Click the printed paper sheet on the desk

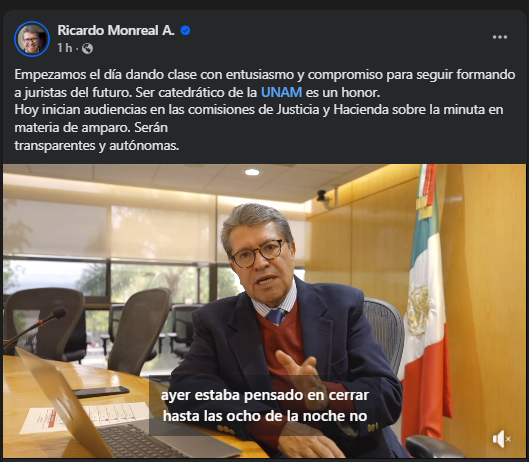click(x=84, y=417)
